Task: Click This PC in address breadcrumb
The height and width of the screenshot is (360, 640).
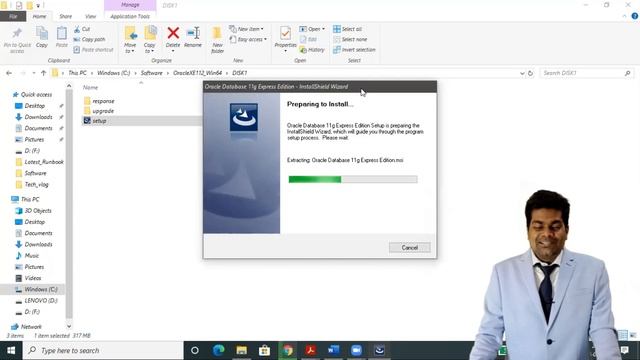Action: click(x=77, y=73)
